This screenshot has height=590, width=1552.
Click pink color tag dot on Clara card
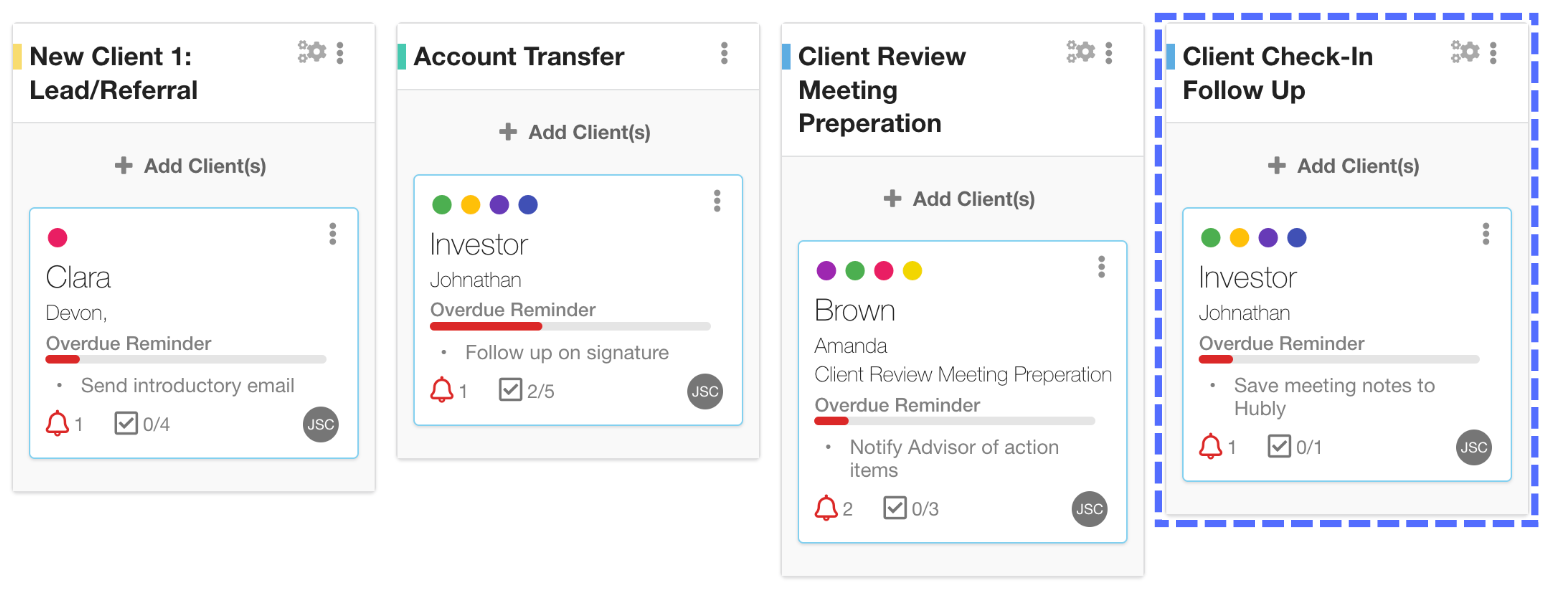[58, 238]
